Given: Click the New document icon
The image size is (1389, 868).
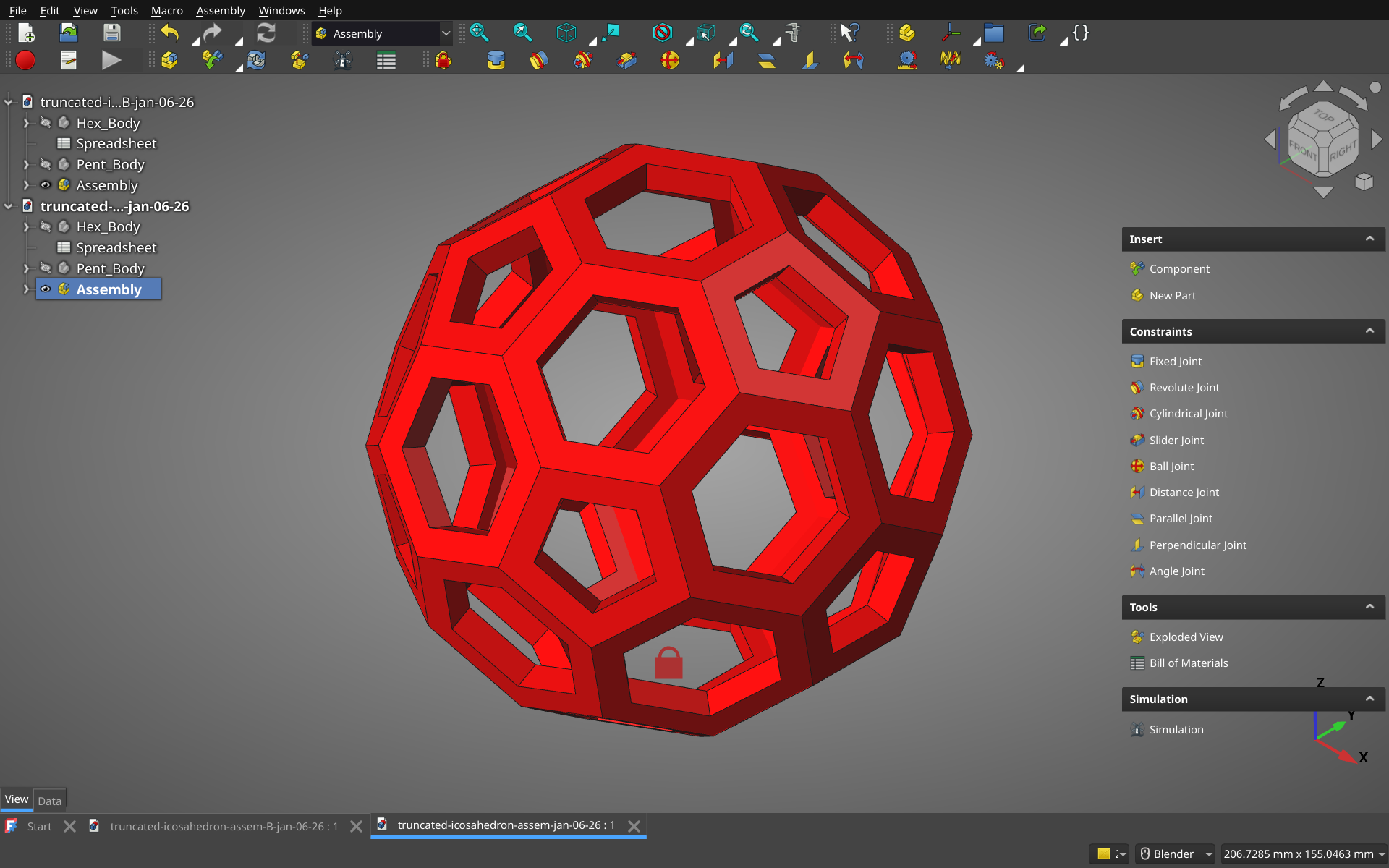Looking at the screenshot, I should coord(26,33).
